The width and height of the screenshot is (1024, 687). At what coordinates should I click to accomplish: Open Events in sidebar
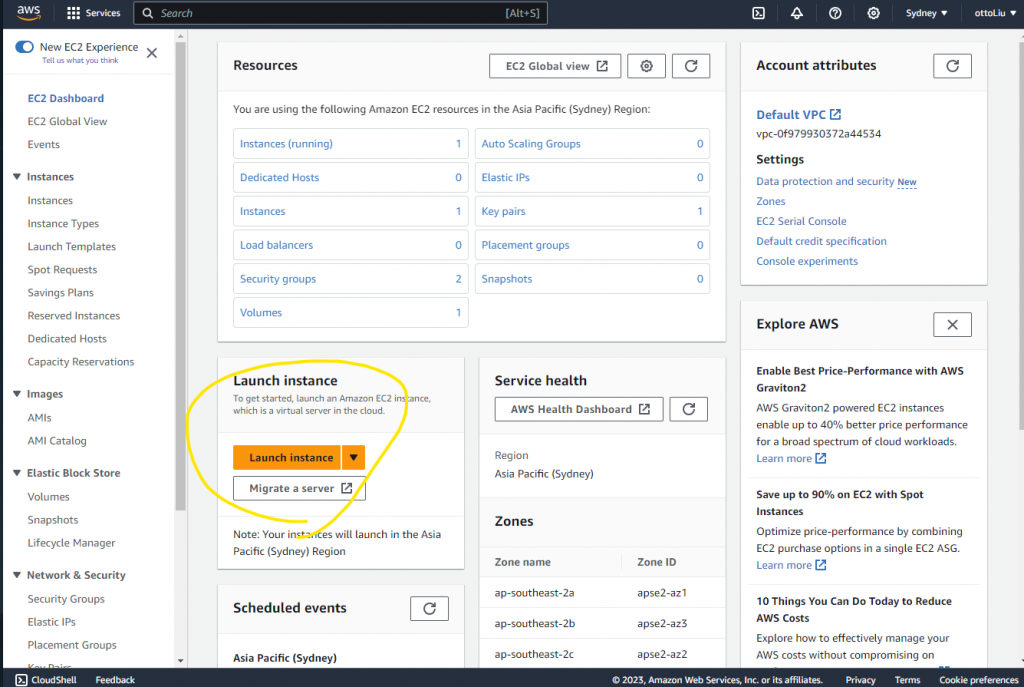click(x=43, y=144)
